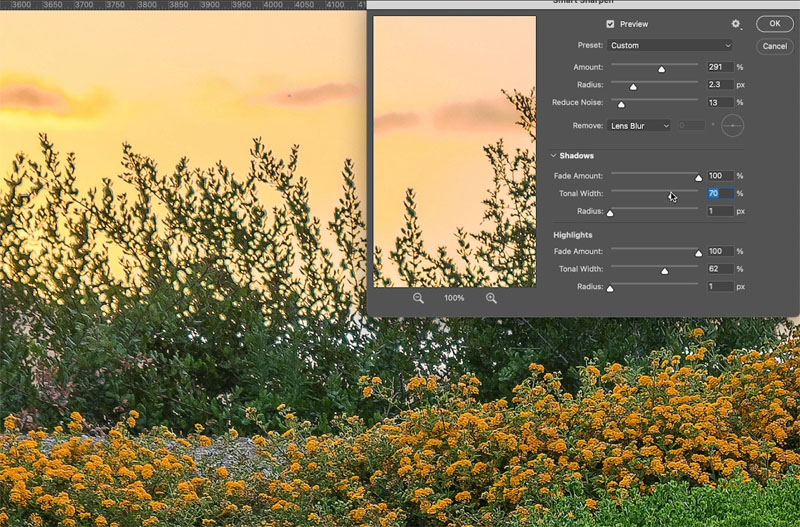Image resolution: width=800 pixels, height=527 pixels.
Task: Adjust the Shadows Fade Amount slider handle
Action: (698, 178)
